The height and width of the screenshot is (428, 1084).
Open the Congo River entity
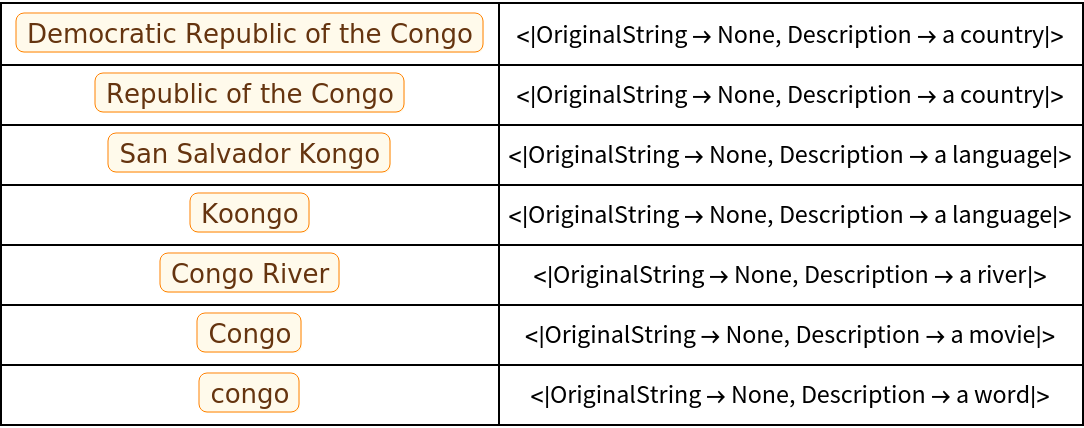[249, 274]
